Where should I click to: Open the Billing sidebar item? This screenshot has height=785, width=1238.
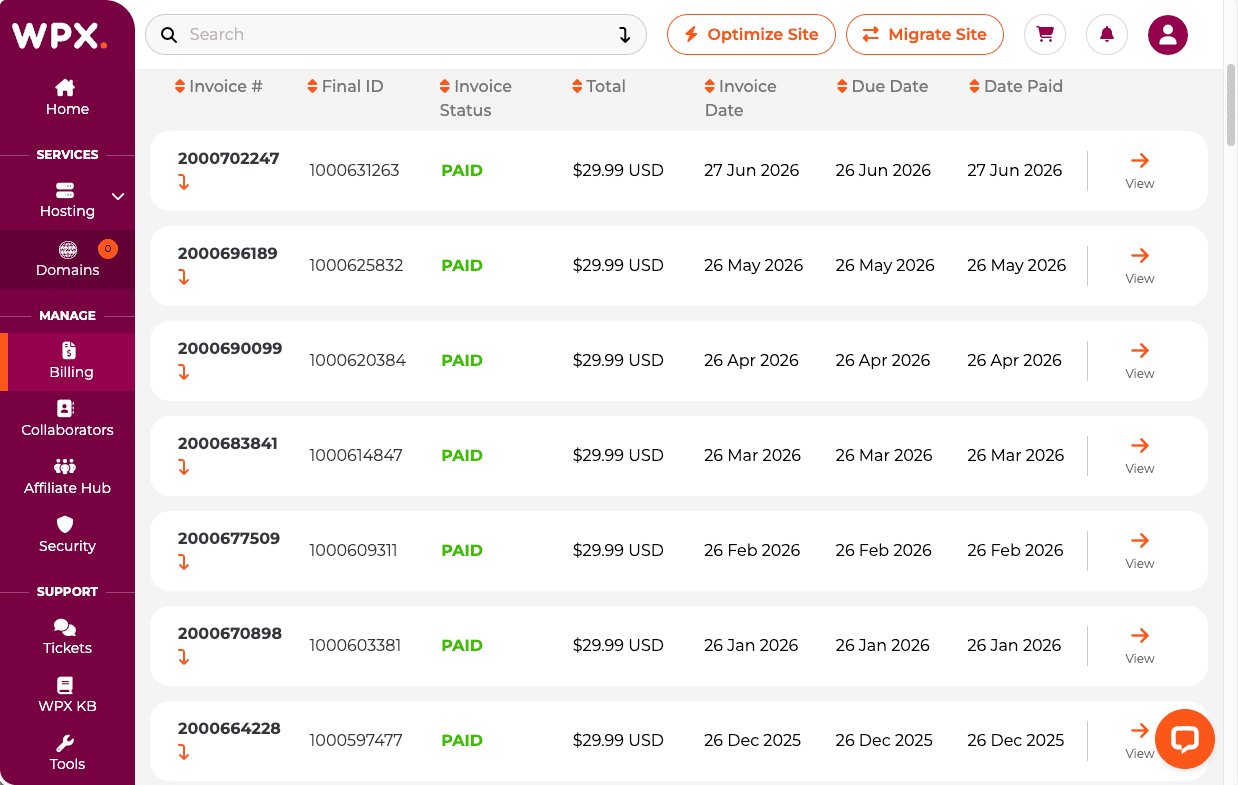point(67,361)
